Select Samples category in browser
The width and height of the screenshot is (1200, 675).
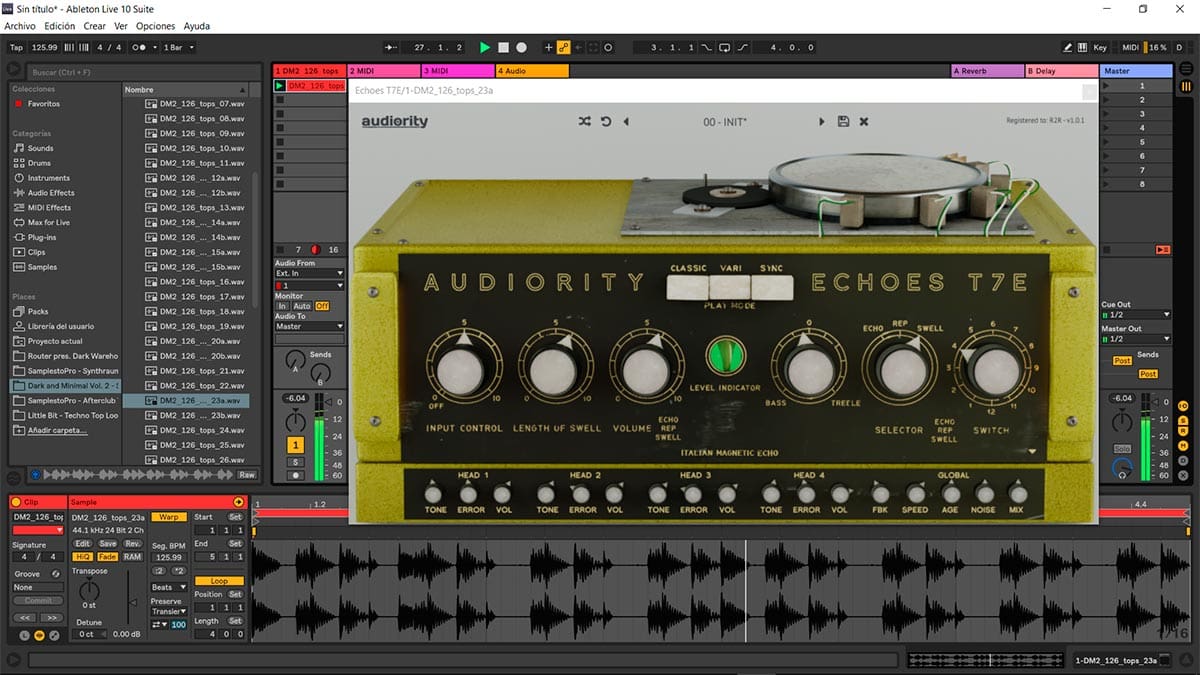coord(42,267)
